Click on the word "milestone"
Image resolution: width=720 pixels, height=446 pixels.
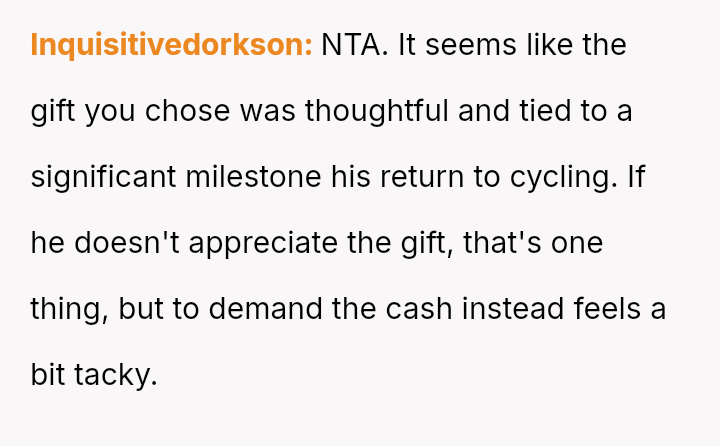253,177
